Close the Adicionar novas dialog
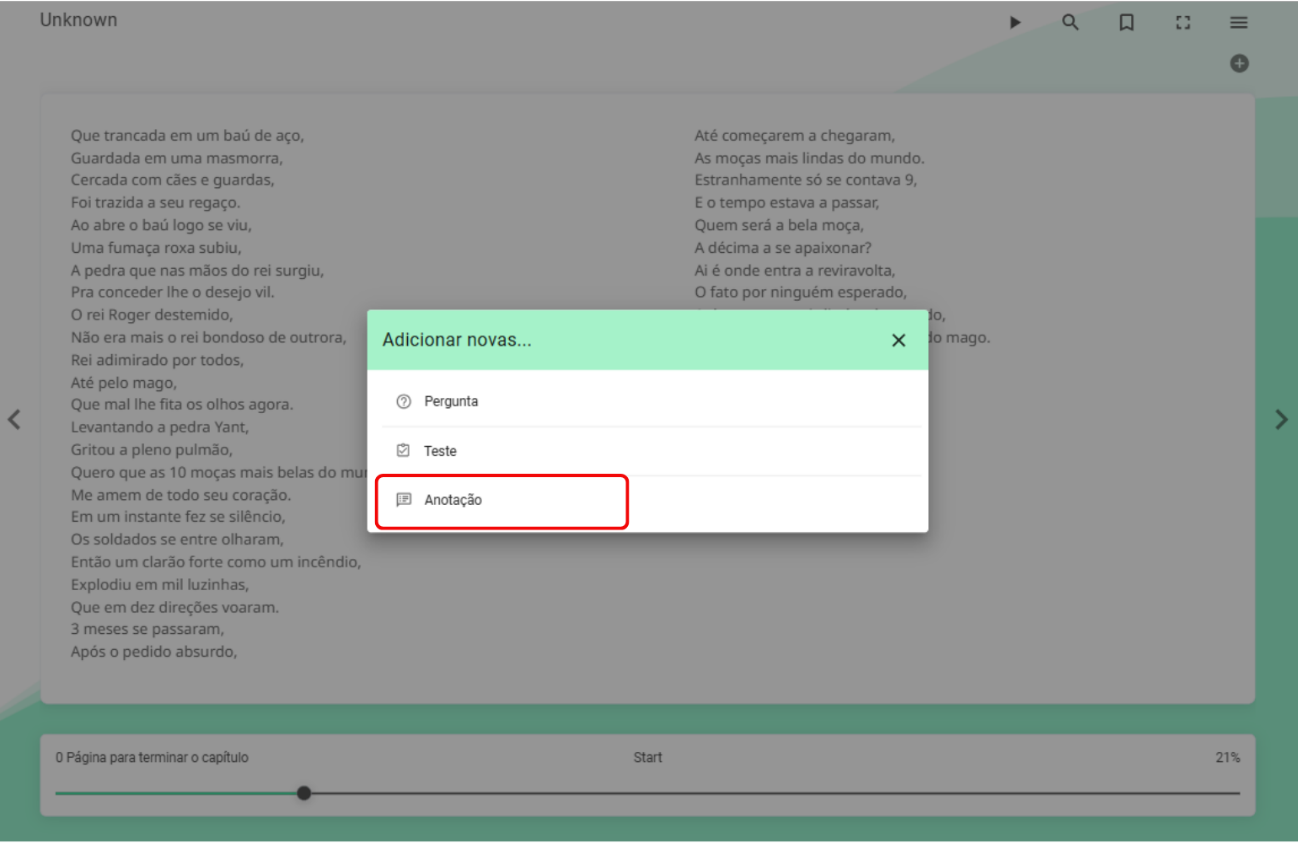Image resolution: width=1298 pixels, height=843 pixels. click(898, 340)
